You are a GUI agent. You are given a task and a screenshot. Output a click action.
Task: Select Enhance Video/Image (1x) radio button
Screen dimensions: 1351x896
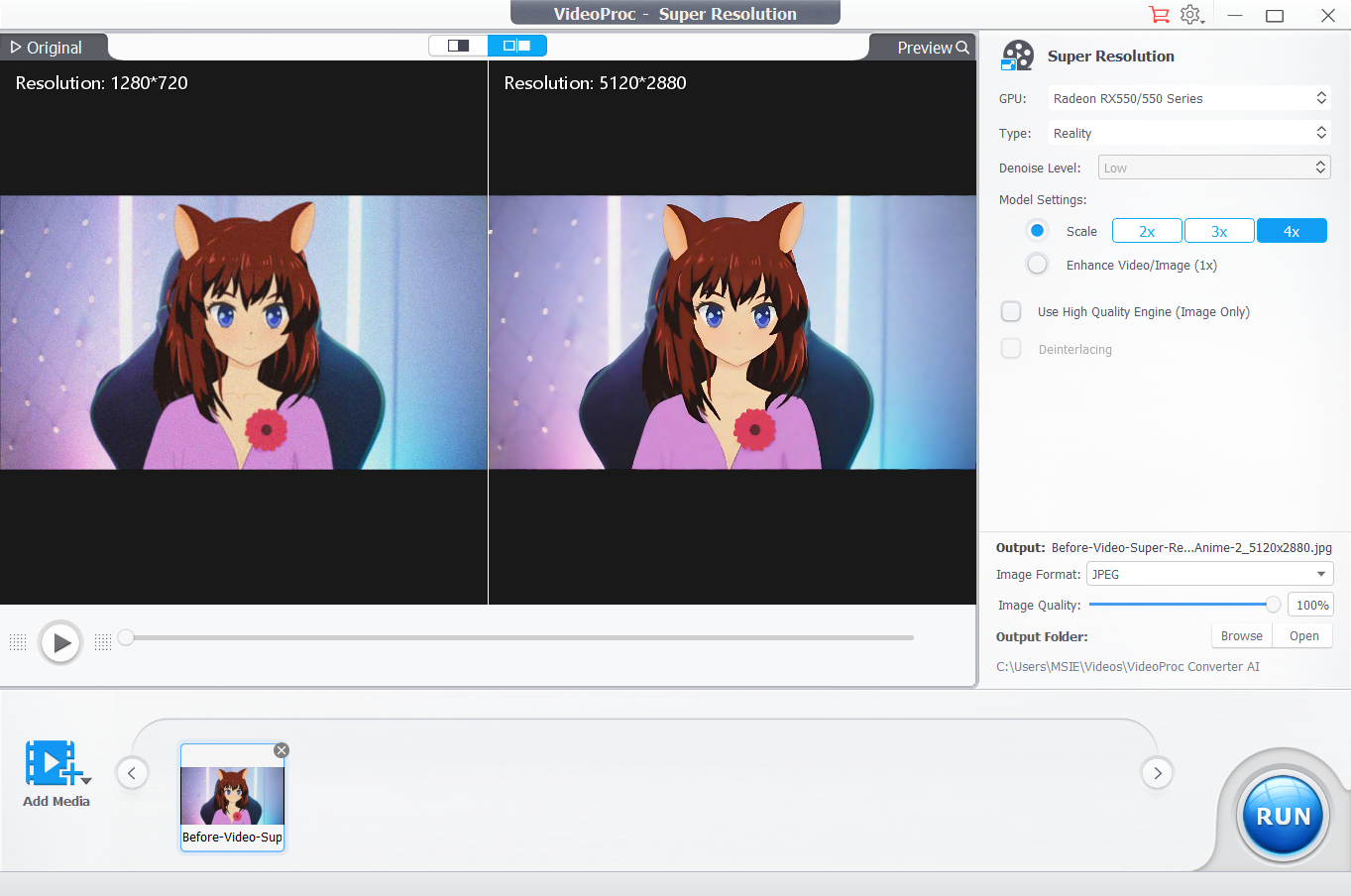pos(1037,264)
